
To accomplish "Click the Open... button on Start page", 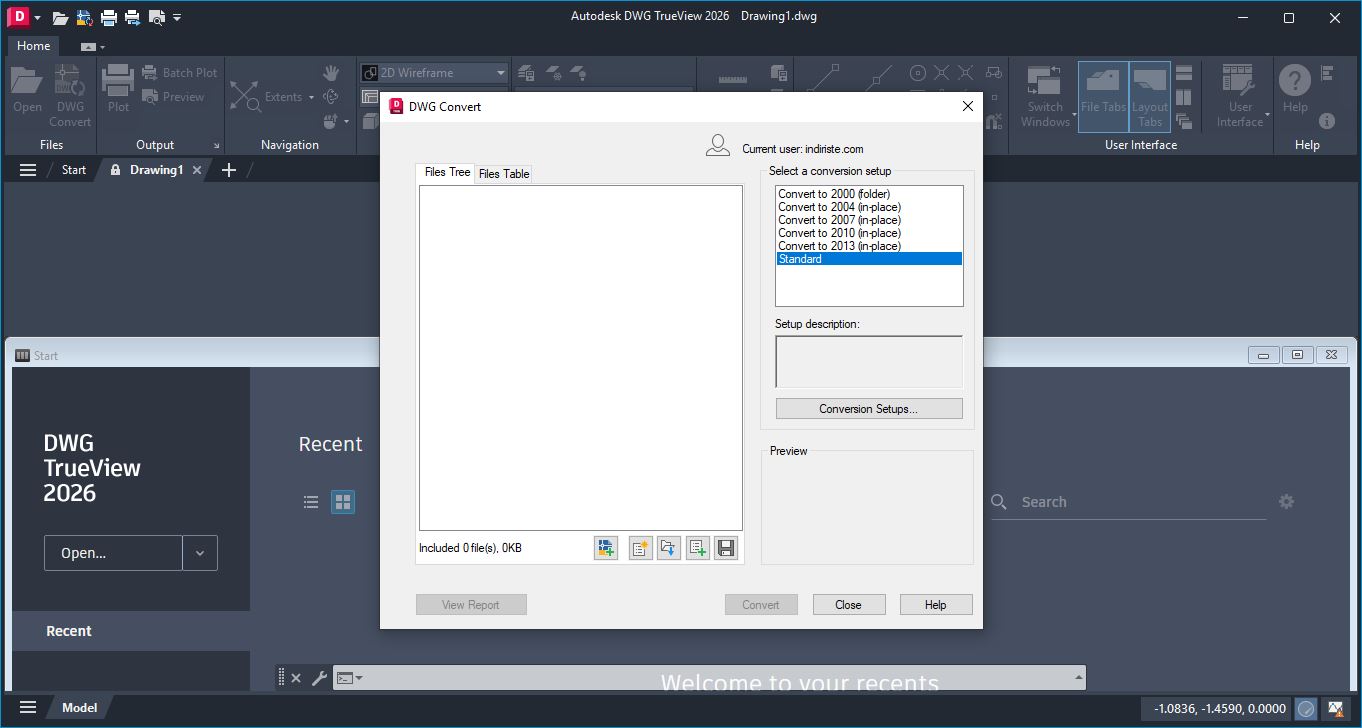I will coord(113,553).
